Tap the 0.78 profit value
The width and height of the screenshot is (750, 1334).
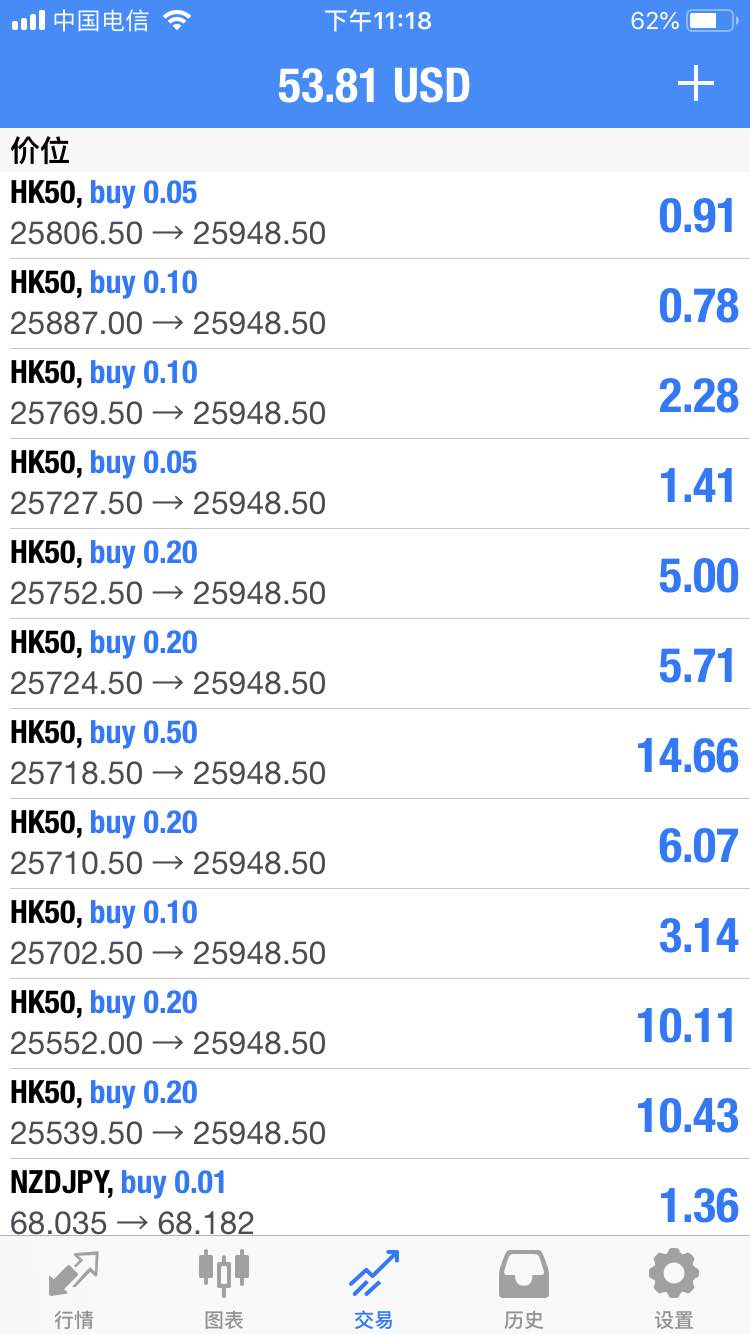click(698, 306)
